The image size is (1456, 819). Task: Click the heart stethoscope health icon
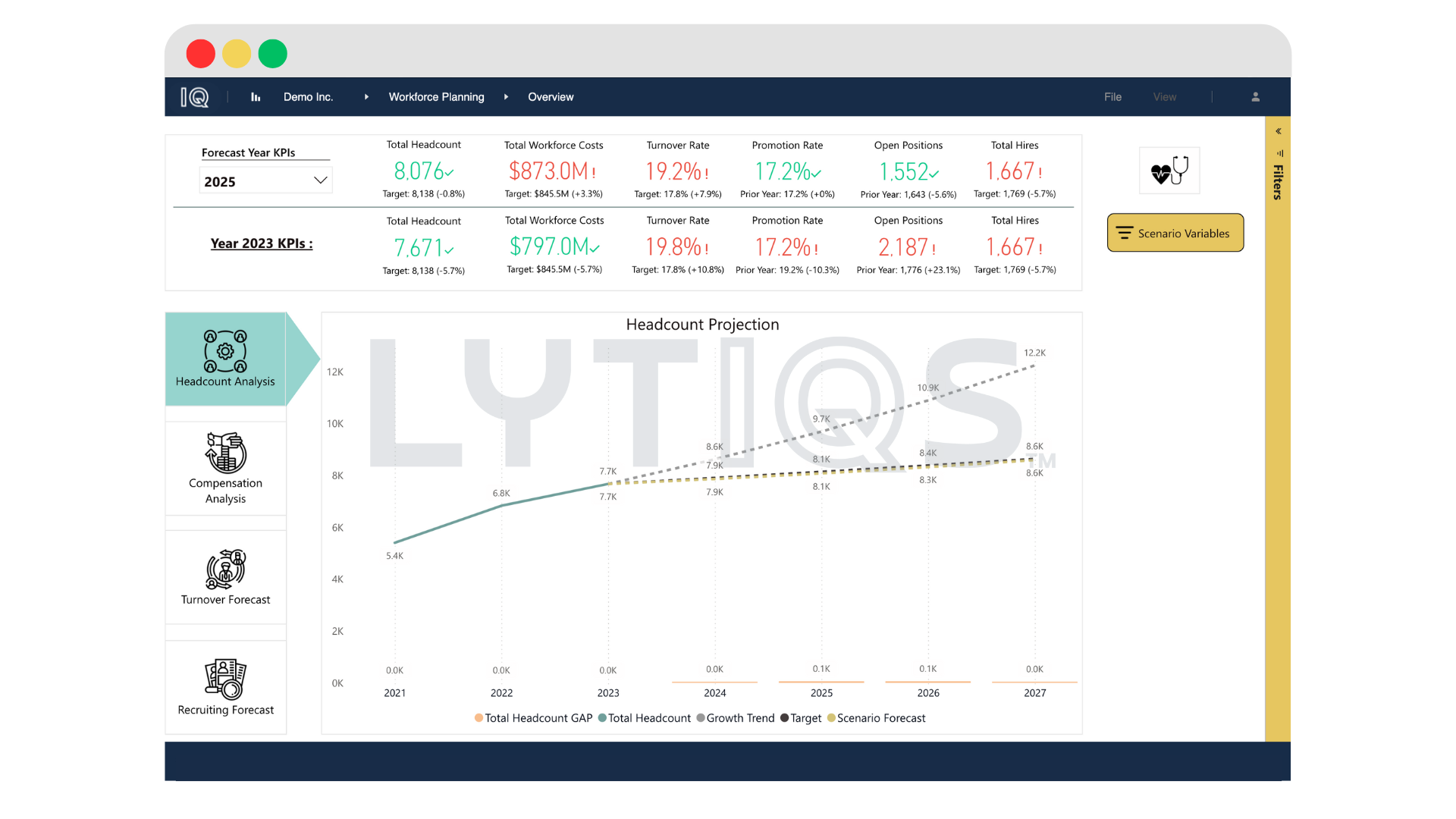1169,171
